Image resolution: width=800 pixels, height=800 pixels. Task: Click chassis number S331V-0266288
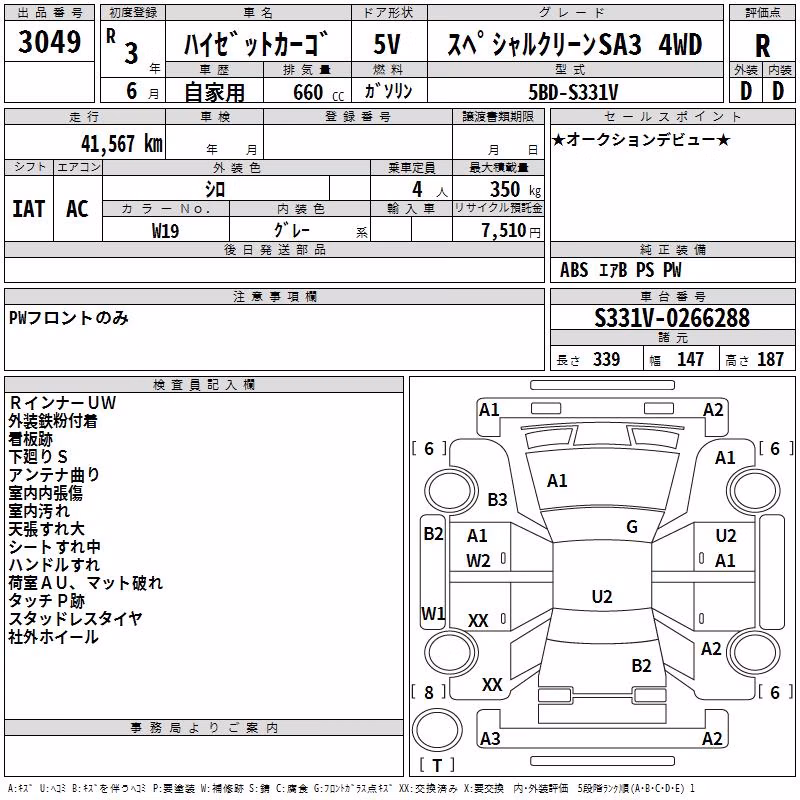coord(672,318)
